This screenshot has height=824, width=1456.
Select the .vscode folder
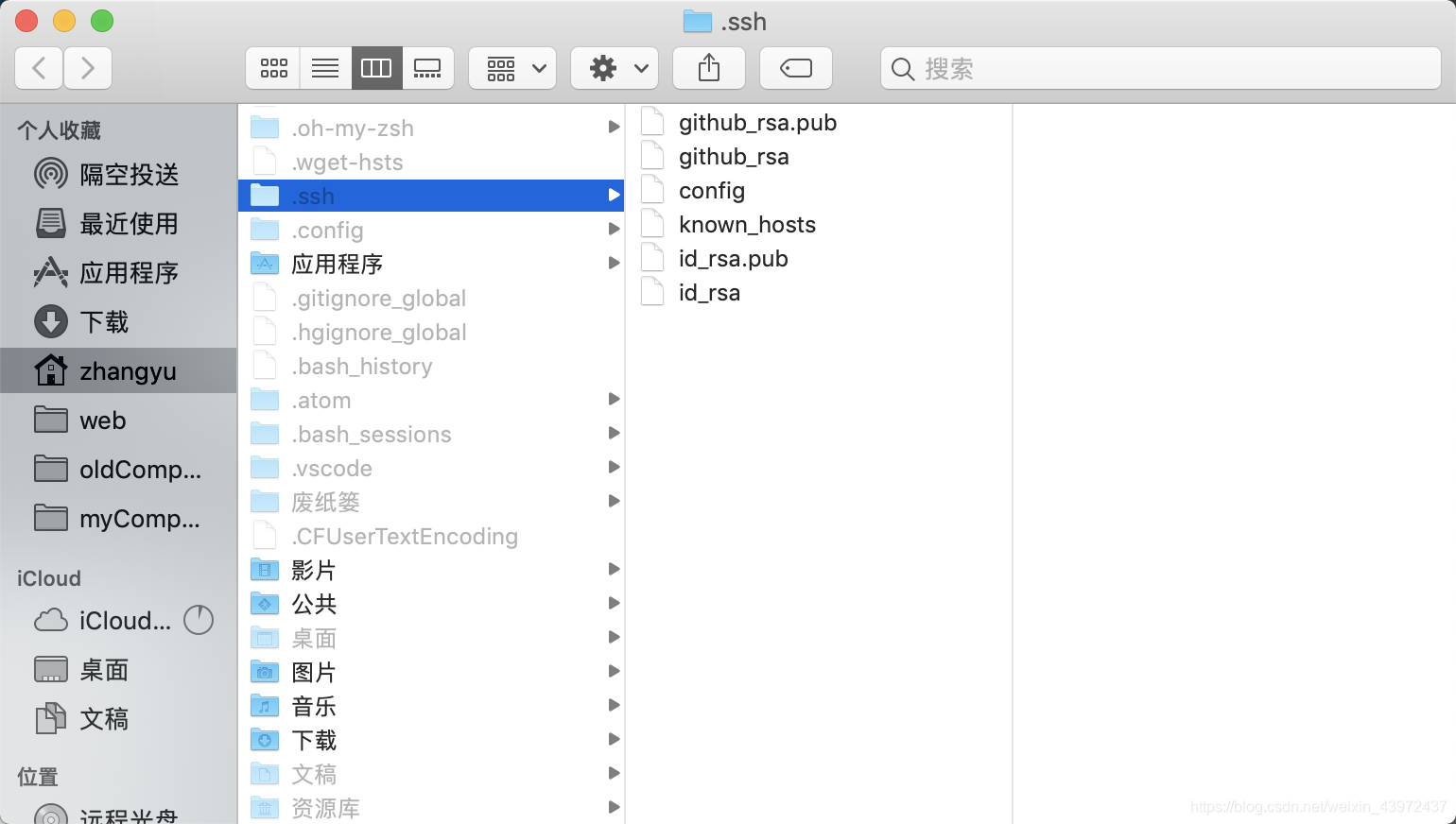[431, 468]
